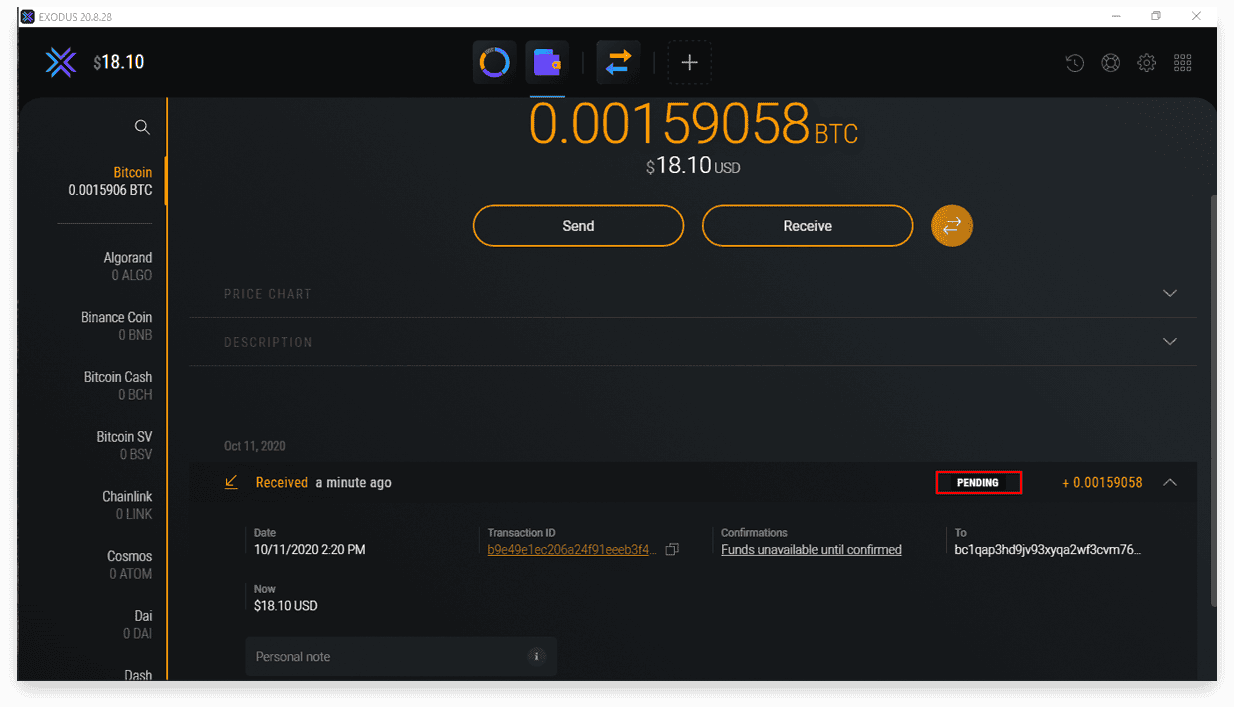
Task: Click the + 0.00159058 transaction amount
Action: 1102,483
